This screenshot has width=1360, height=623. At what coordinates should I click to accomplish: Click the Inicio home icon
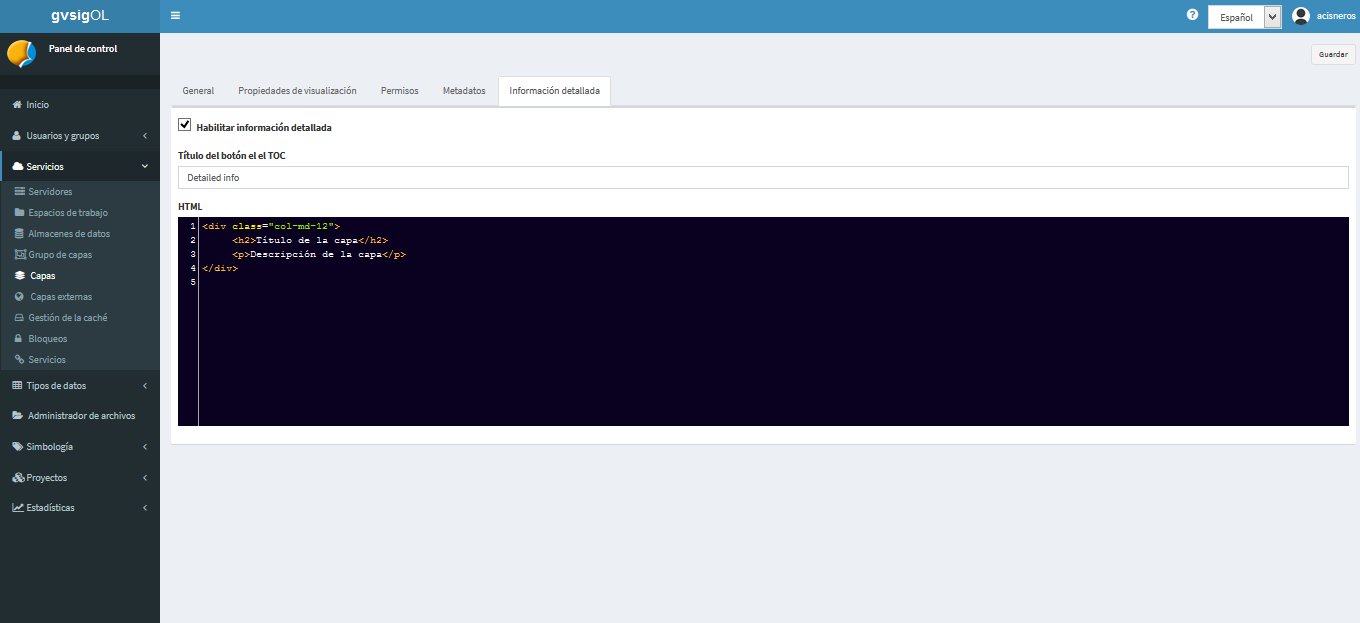[17, 105]
